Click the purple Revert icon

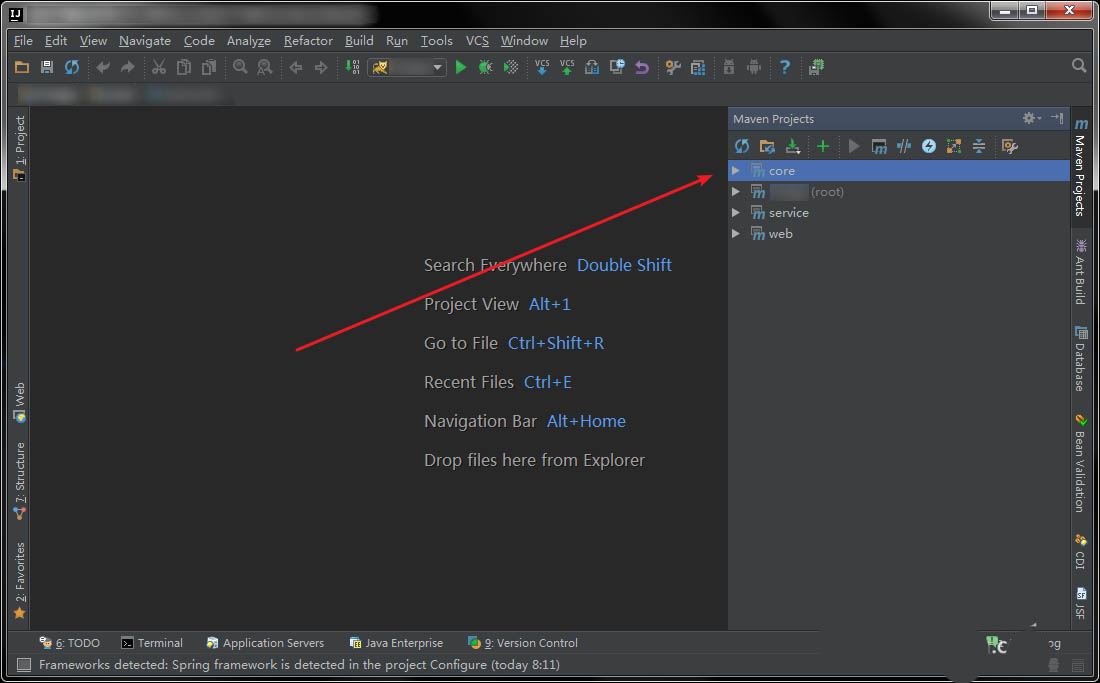tap(642, 67)
